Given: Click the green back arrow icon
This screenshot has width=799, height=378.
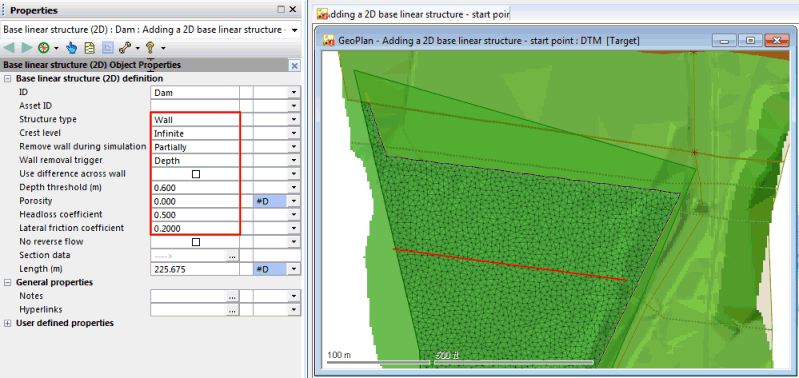Looking at the screenshot, I should click(x=9, y=48).
